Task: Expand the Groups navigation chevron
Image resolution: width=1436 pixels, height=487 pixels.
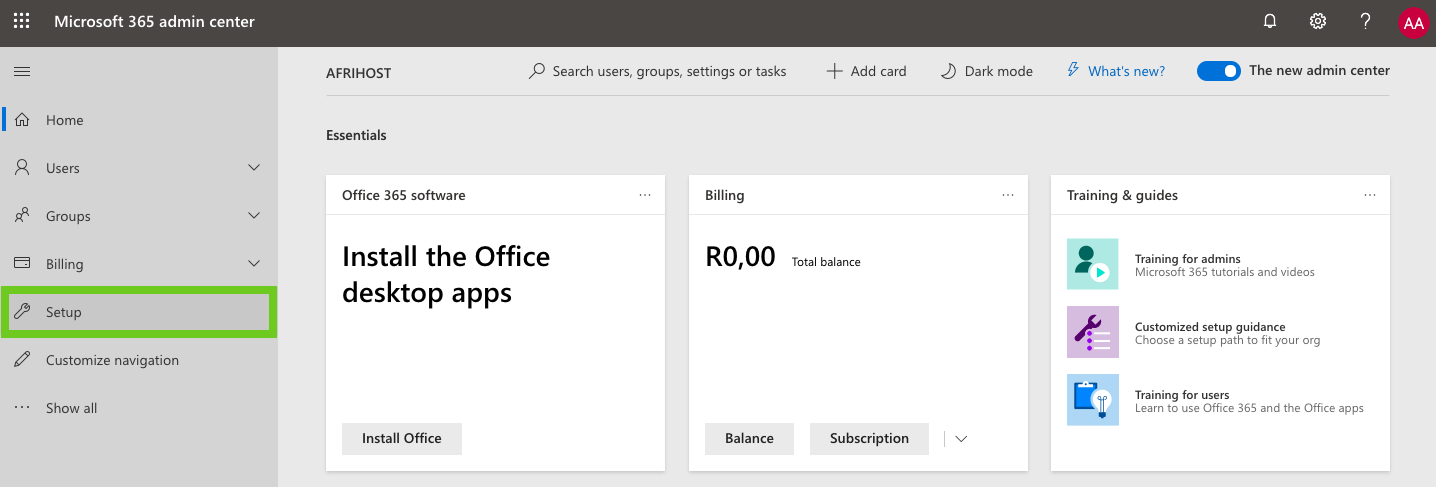Action: (254, 216)
